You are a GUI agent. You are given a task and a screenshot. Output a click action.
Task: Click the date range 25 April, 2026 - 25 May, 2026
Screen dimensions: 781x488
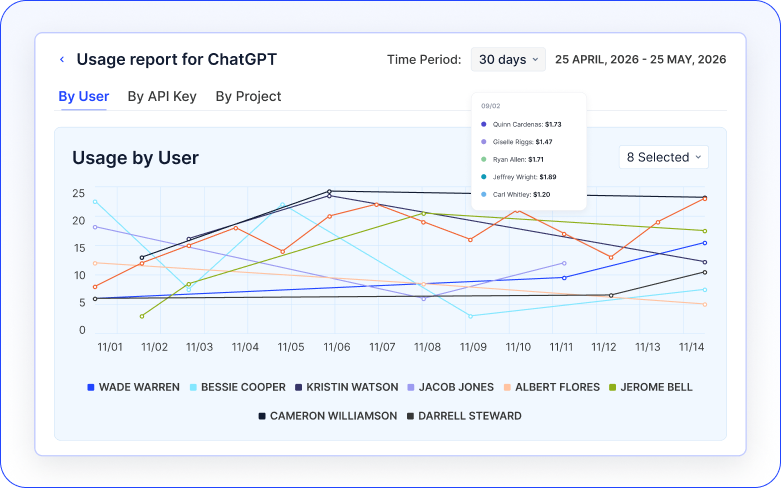tap(641, 59)
